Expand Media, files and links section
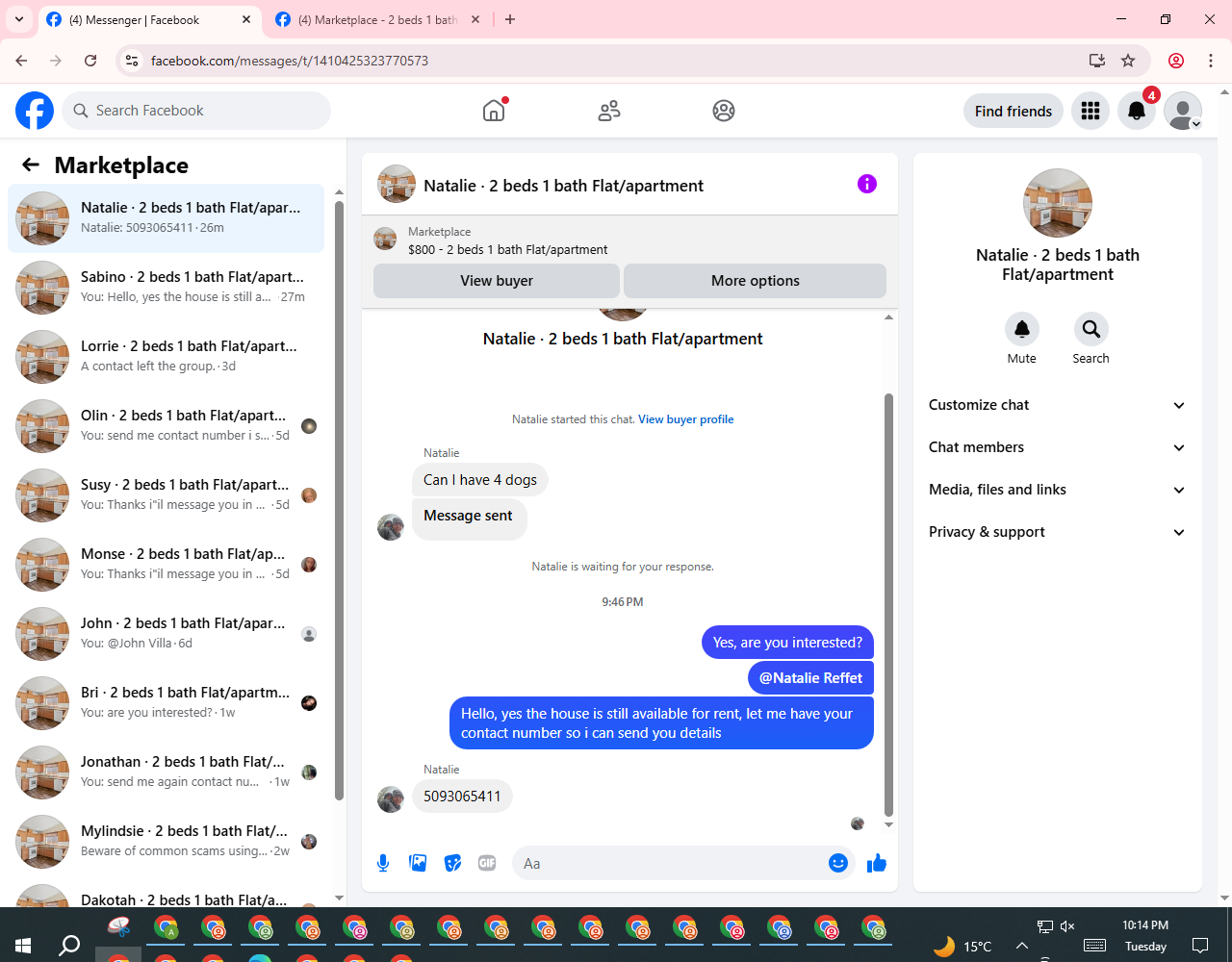This screenshot has width=1232, height=962. coord(1058,490)
